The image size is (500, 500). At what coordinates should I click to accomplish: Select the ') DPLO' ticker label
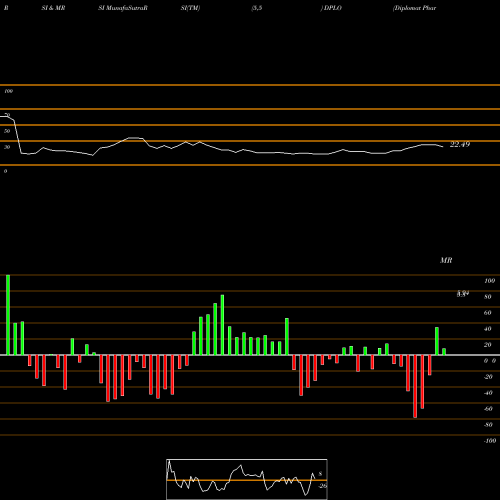tap(331, 8)
